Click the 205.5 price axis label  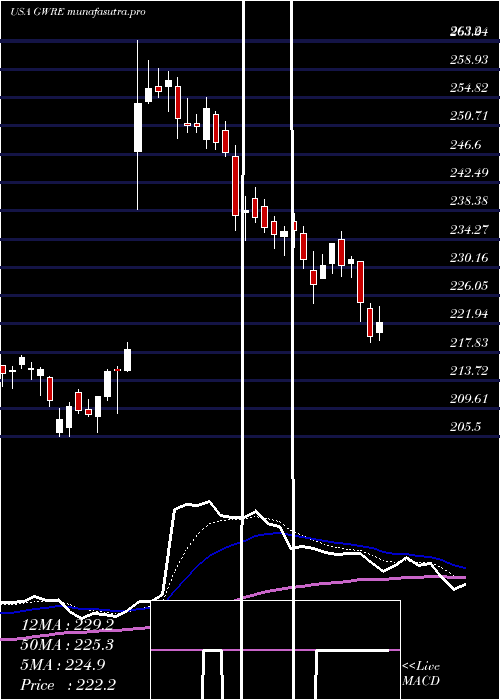point(465,428)
